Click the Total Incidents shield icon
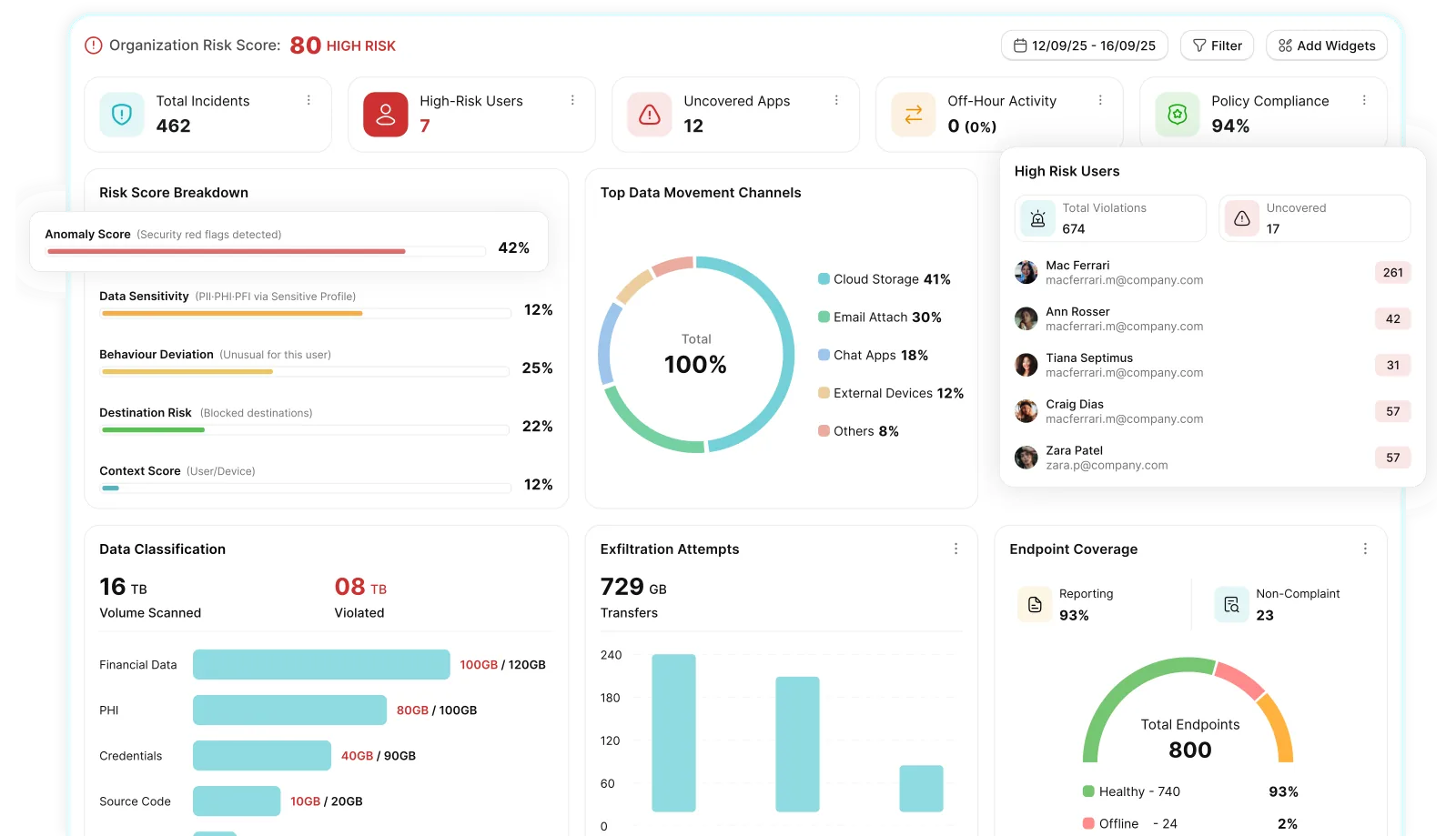The width and height of the screenshot is (1456, 836). (122, 115)
